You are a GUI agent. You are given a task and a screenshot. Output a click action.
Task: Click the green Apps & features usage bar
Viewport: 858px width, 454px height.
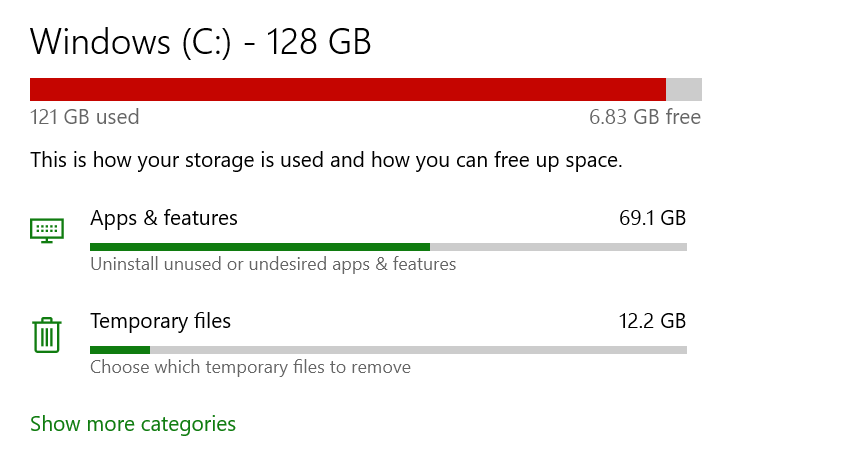(x=259, y=246)
